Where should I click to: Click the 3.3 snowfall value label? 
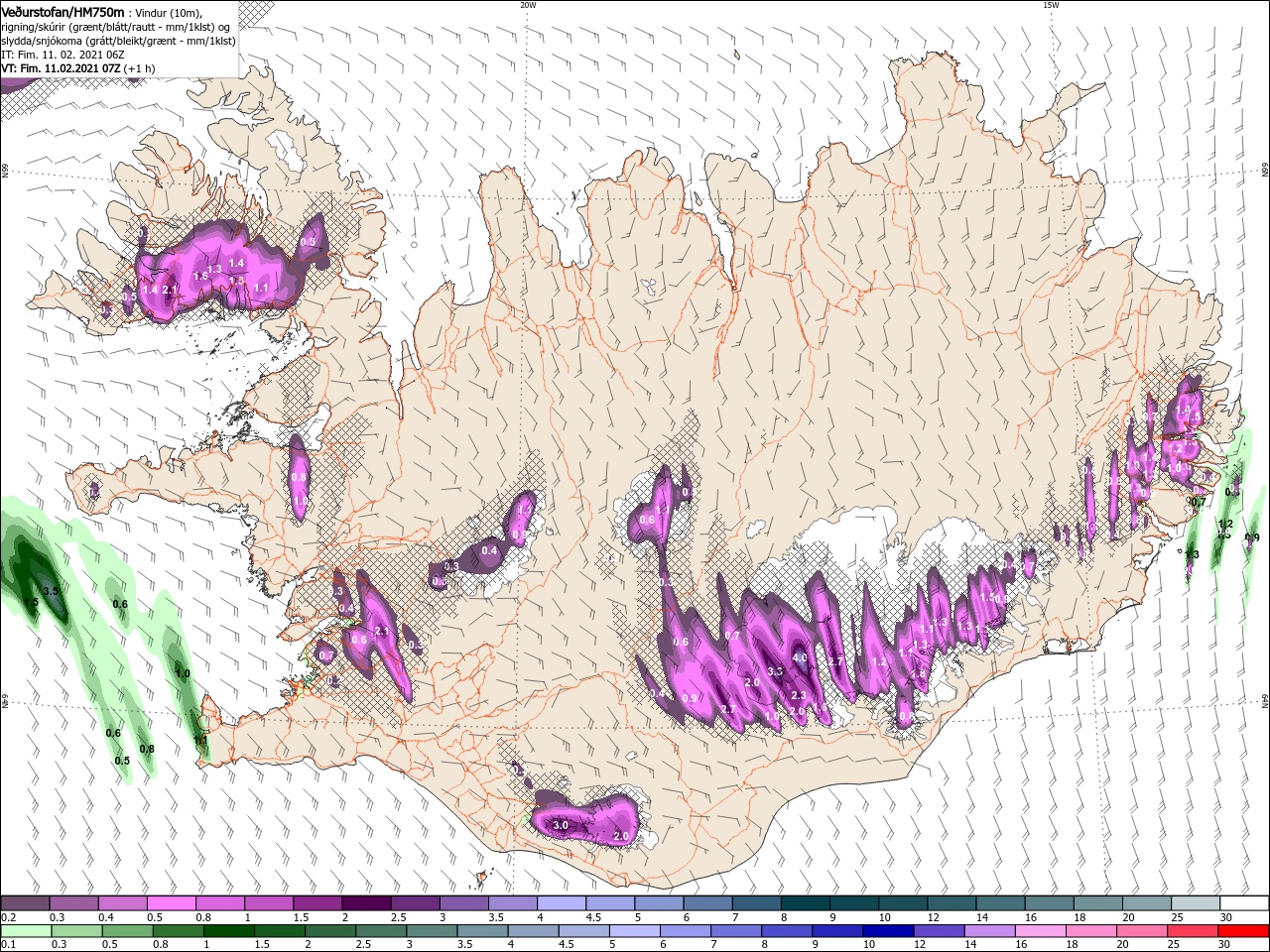click(775, 671)
